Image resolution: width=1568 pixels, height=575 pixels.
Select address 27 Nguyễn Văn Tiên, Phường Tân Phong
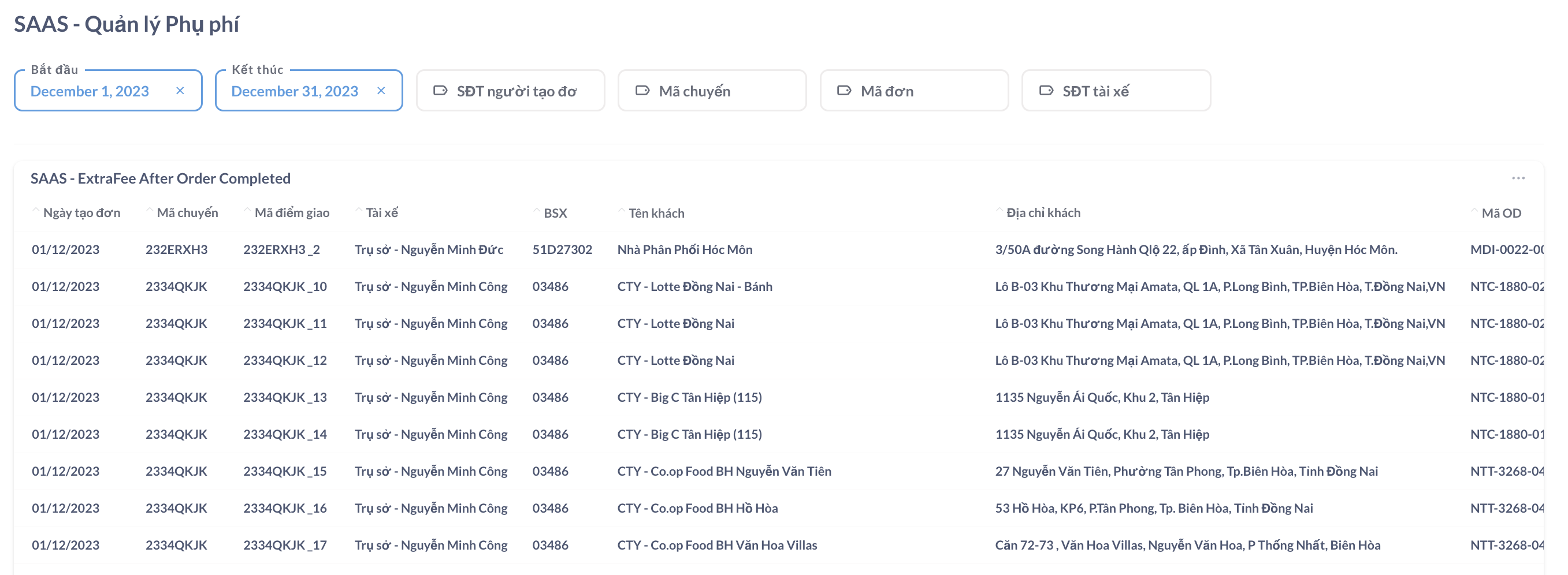pyautogui.click(x=1186, y=472)
